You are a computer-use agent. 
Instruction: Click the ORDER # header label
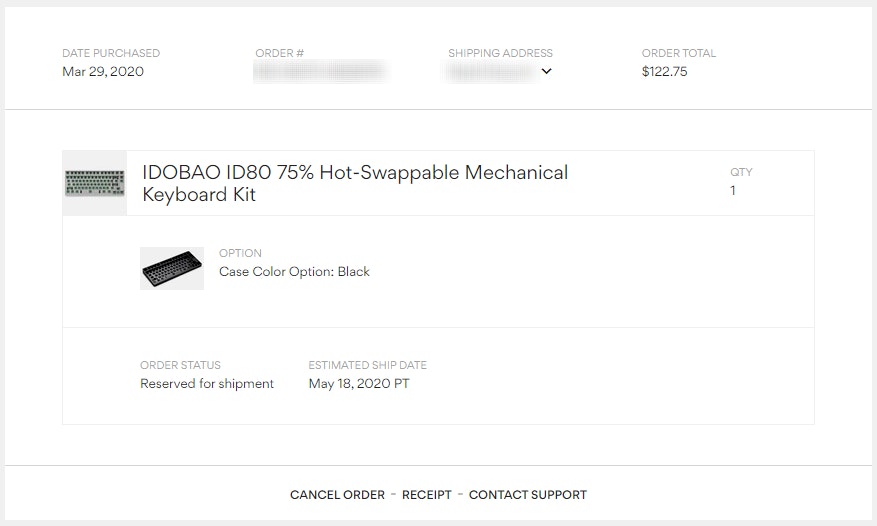(280, 53)
